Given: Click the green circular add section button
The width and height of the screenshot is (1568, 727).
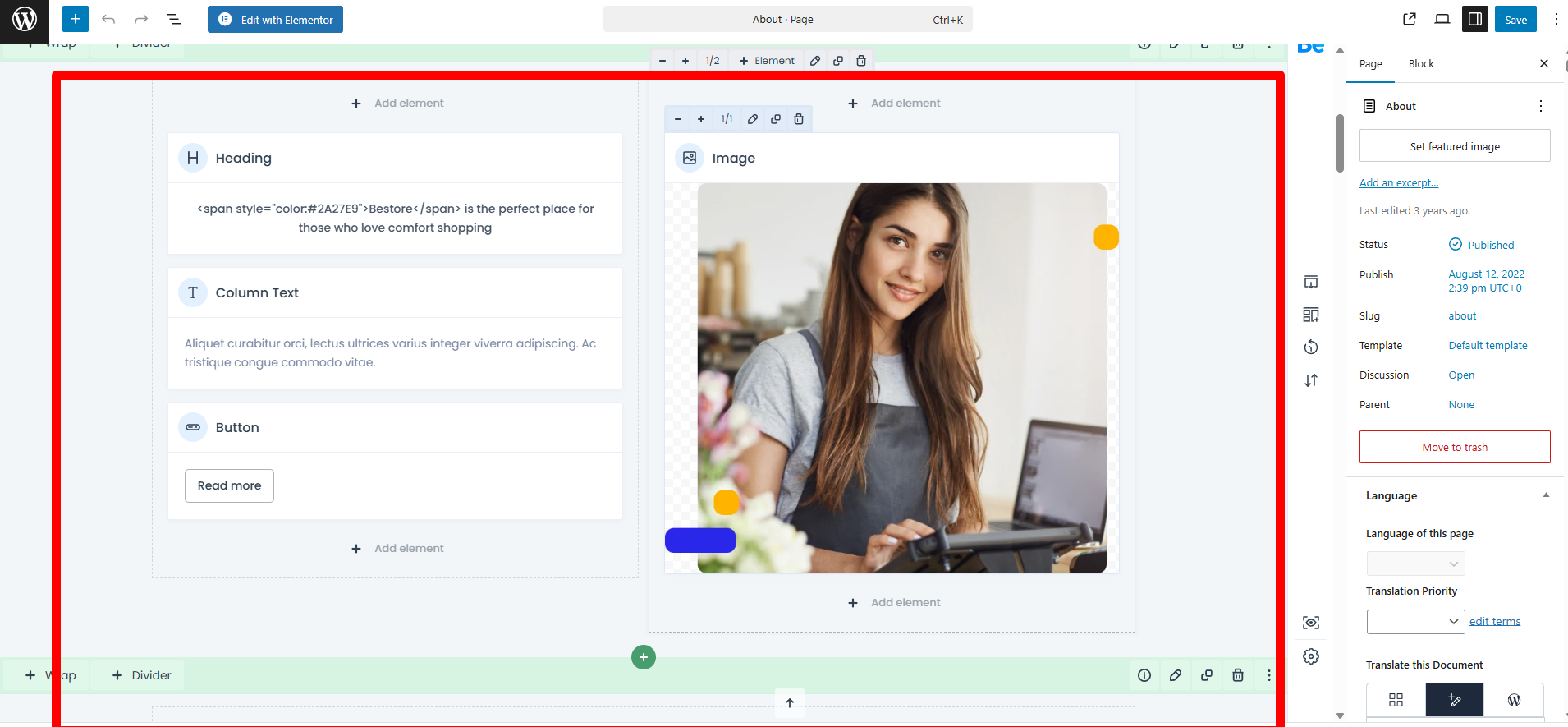Looking at the screenshot, I should 644,657.
